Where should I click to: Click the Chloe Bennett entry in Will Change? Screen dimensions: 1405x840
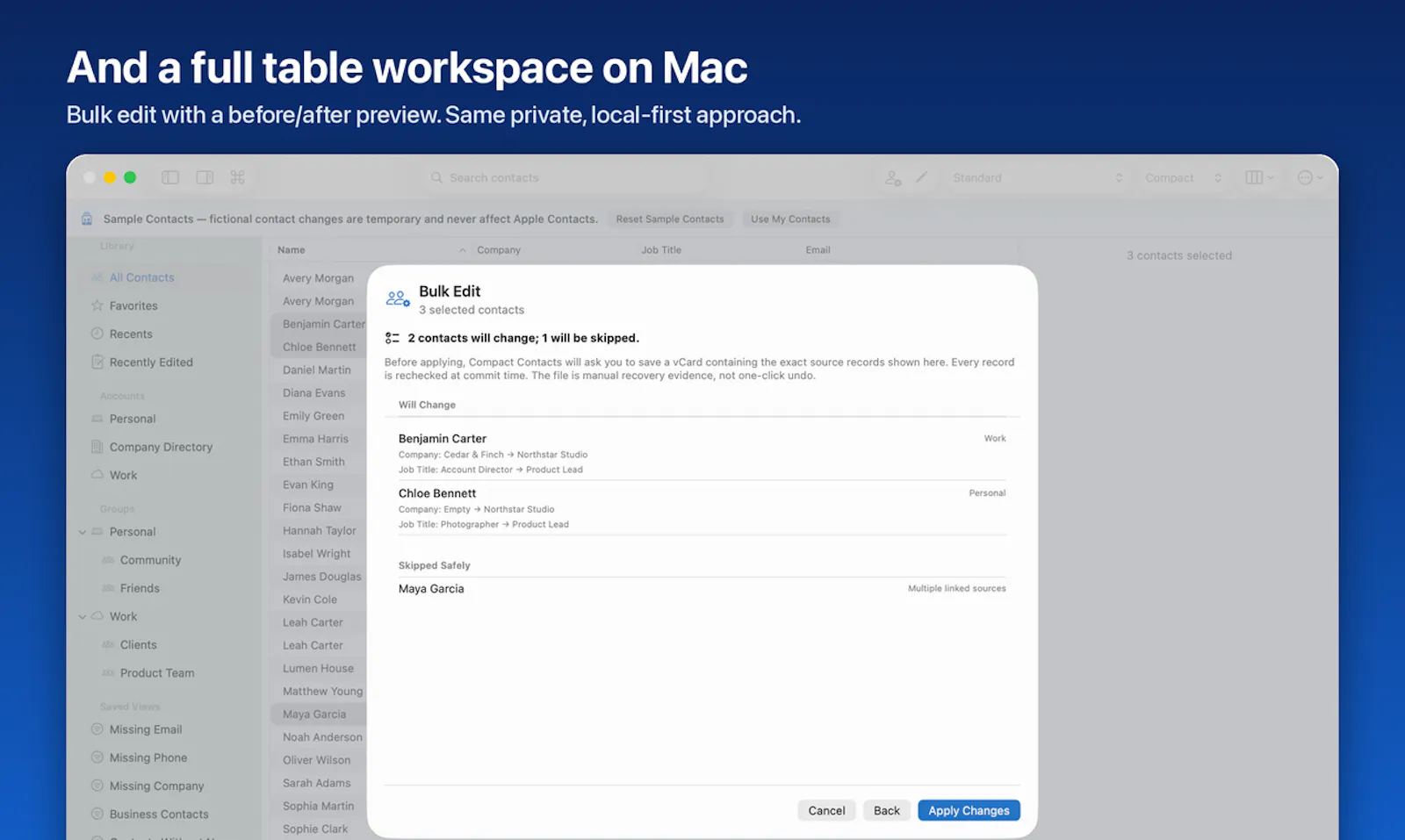click(702, 507)
